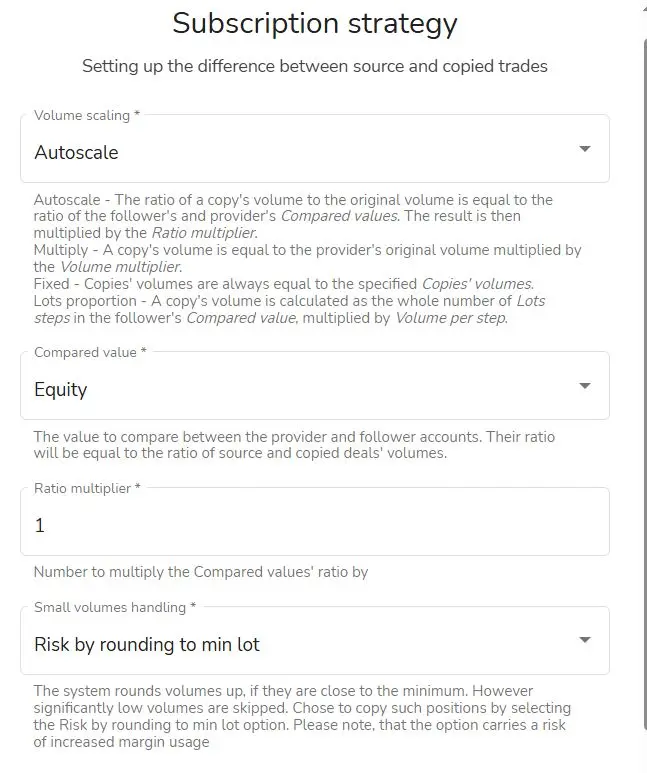Screen dimensions: 647x773
Task: Select the 'Autoscale' value text
Action: tap(76, 153)
